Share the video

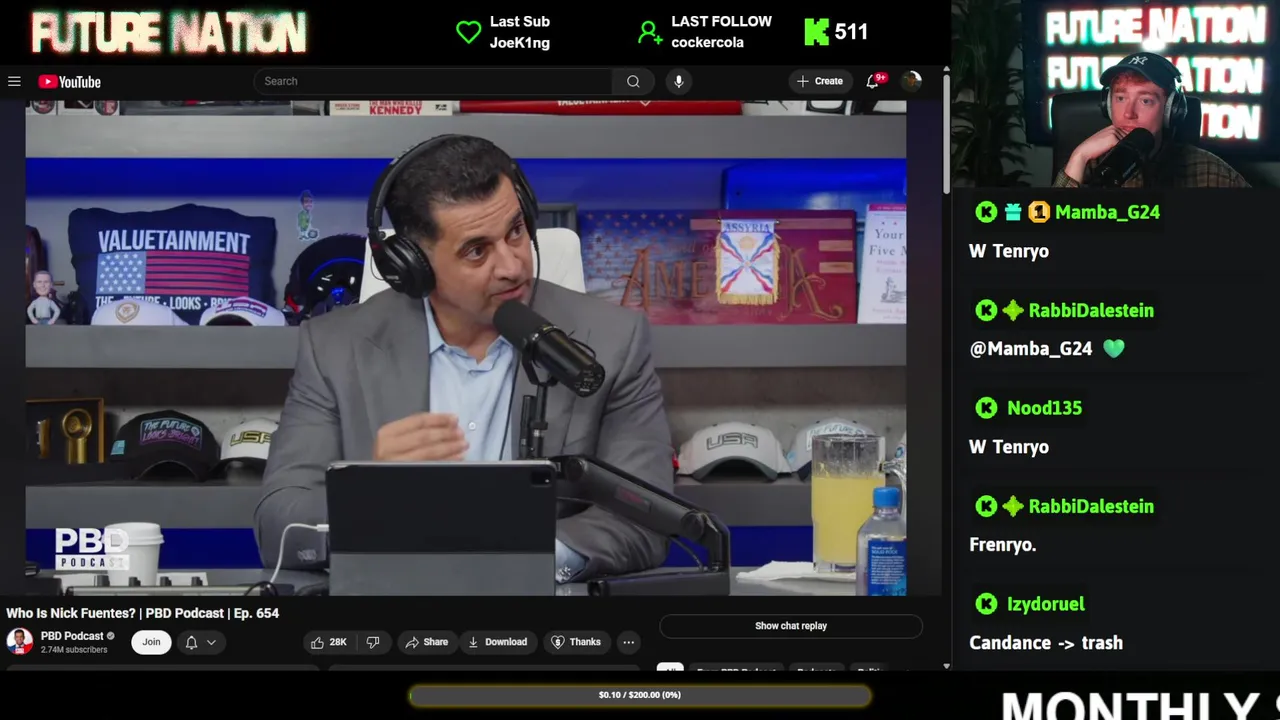[427, 642]
